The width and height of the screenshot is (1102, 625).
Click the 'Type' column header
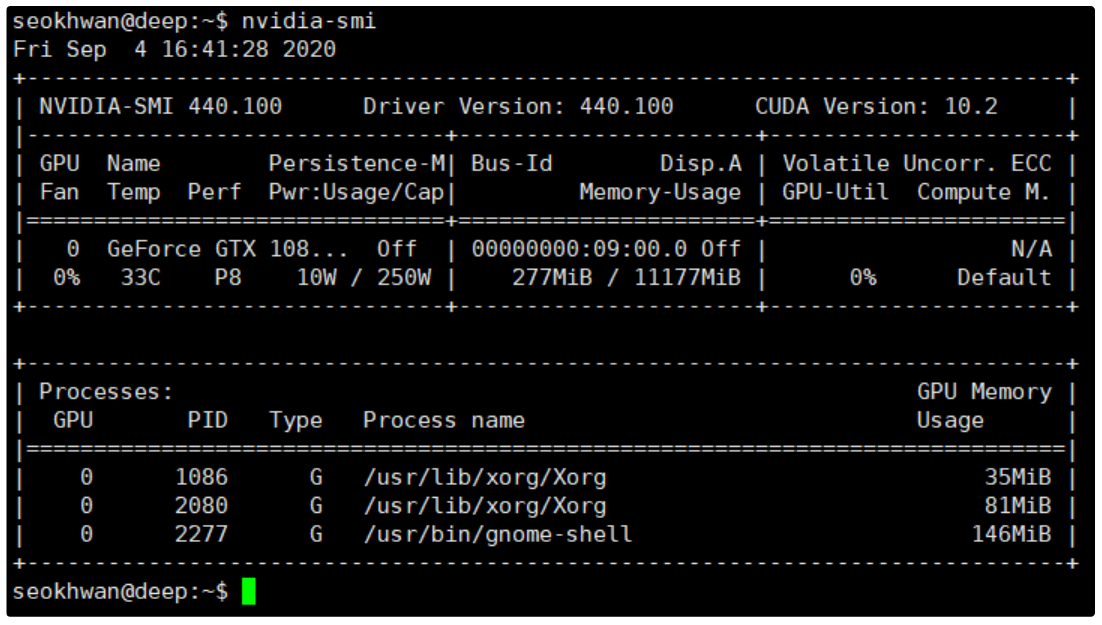point(296,420)
